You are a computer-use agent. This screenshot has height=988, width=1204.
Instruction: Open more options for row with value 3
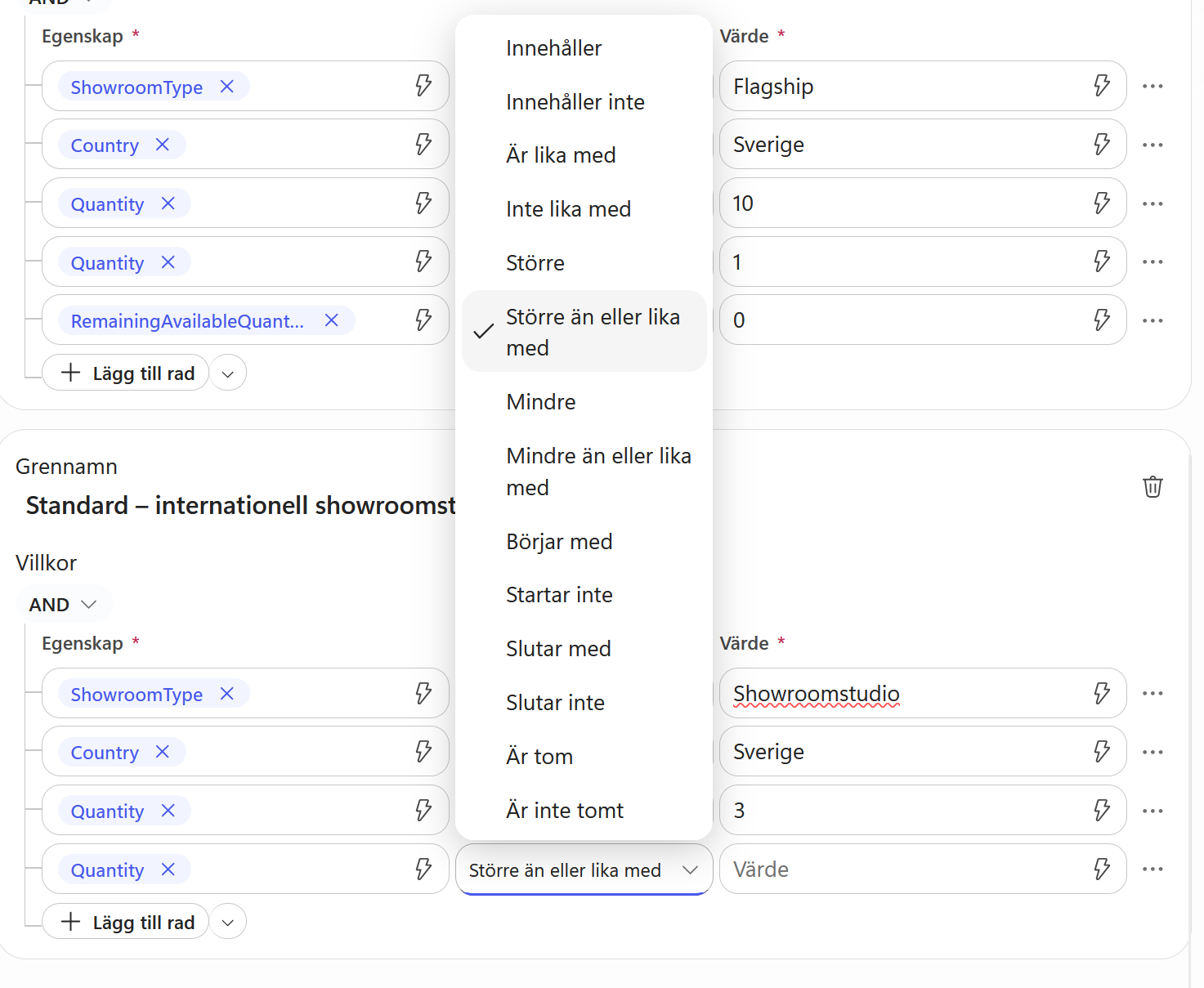pos(1153,811)
